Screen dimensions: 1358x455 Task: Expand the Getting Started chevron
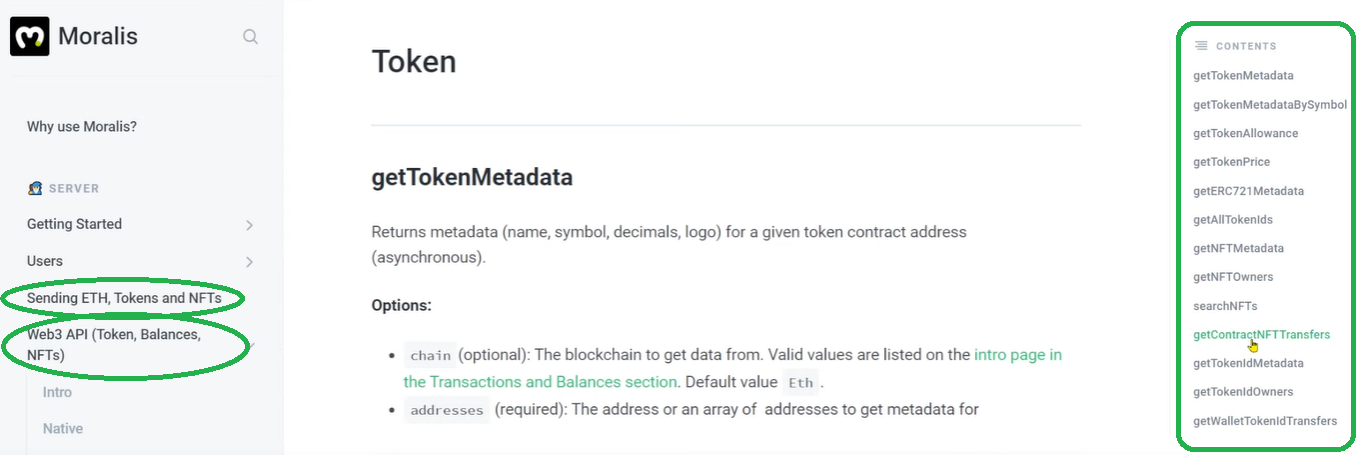tap(249, 225)
